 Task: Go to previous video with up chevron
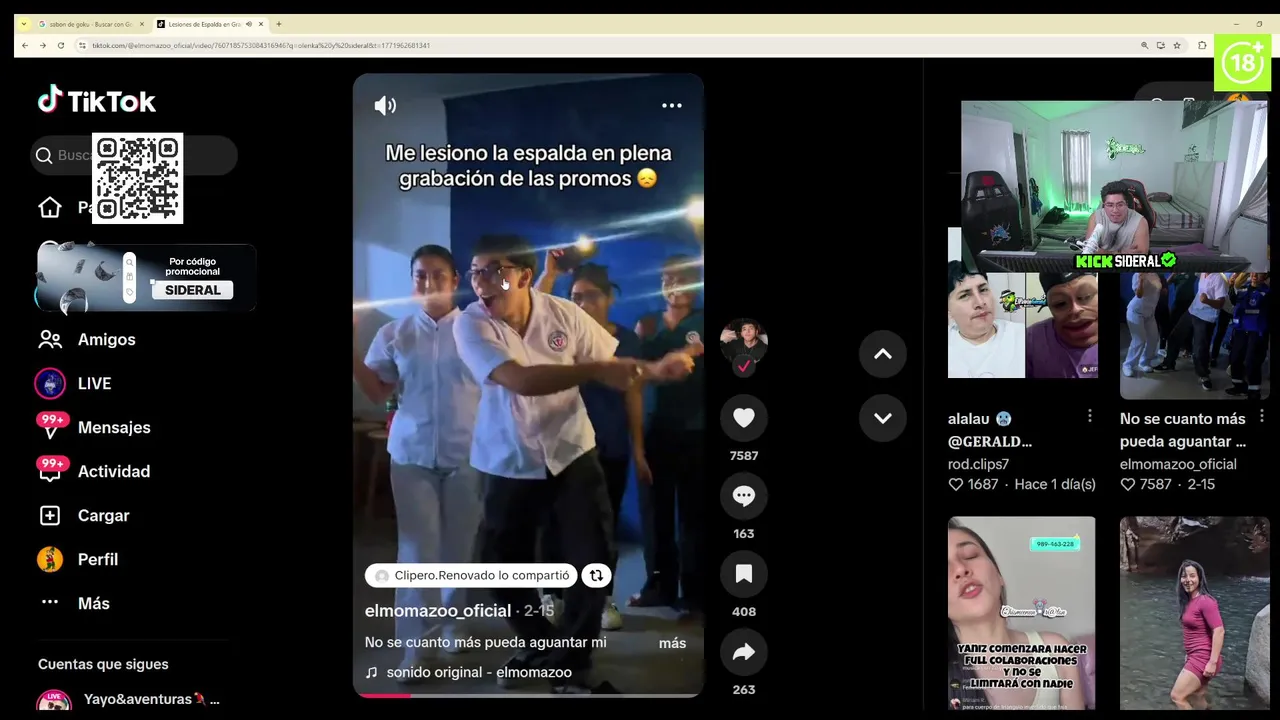tap(882, 354)
